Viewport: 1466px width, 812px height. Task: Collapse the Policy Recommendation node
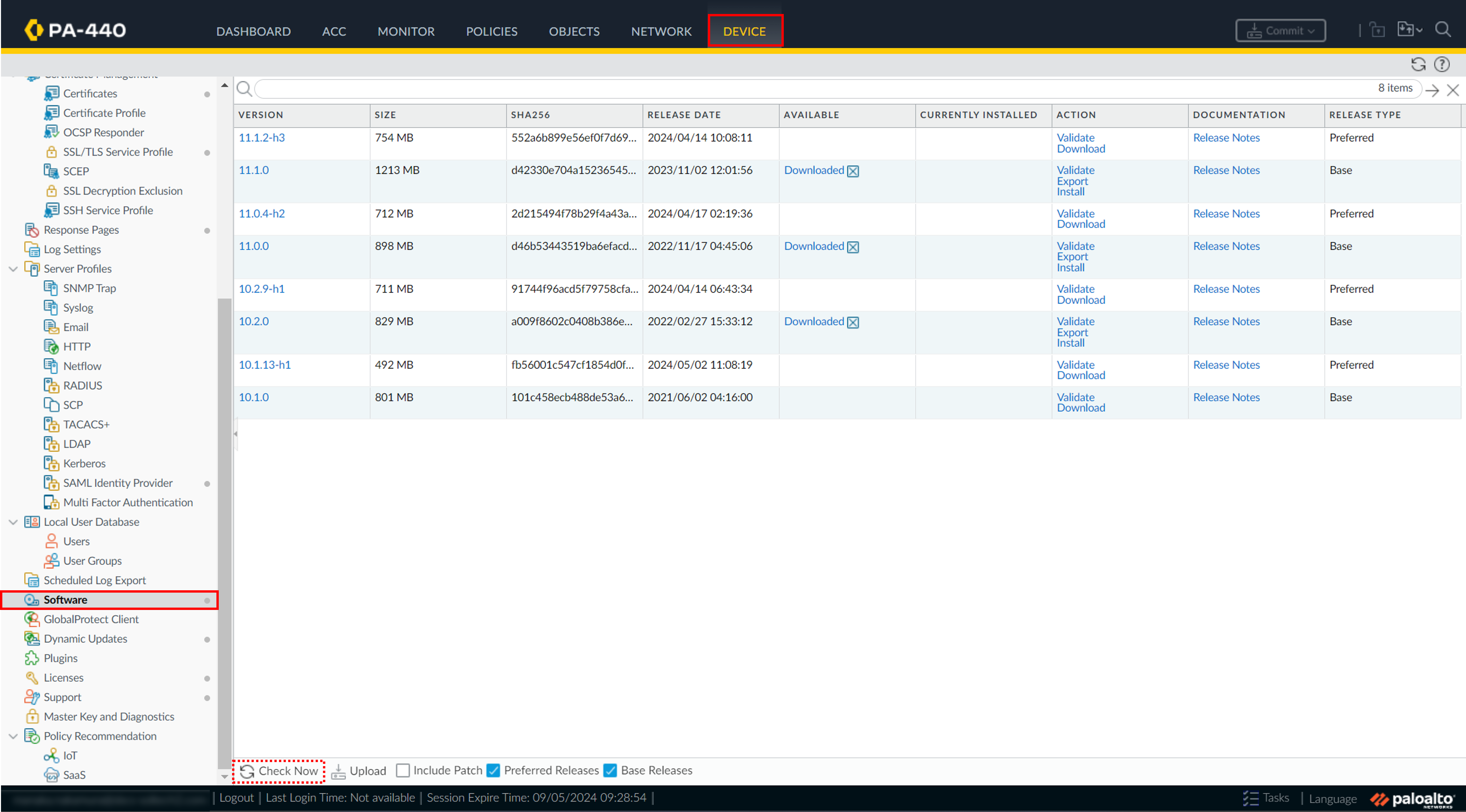click(x=13, y=736)
